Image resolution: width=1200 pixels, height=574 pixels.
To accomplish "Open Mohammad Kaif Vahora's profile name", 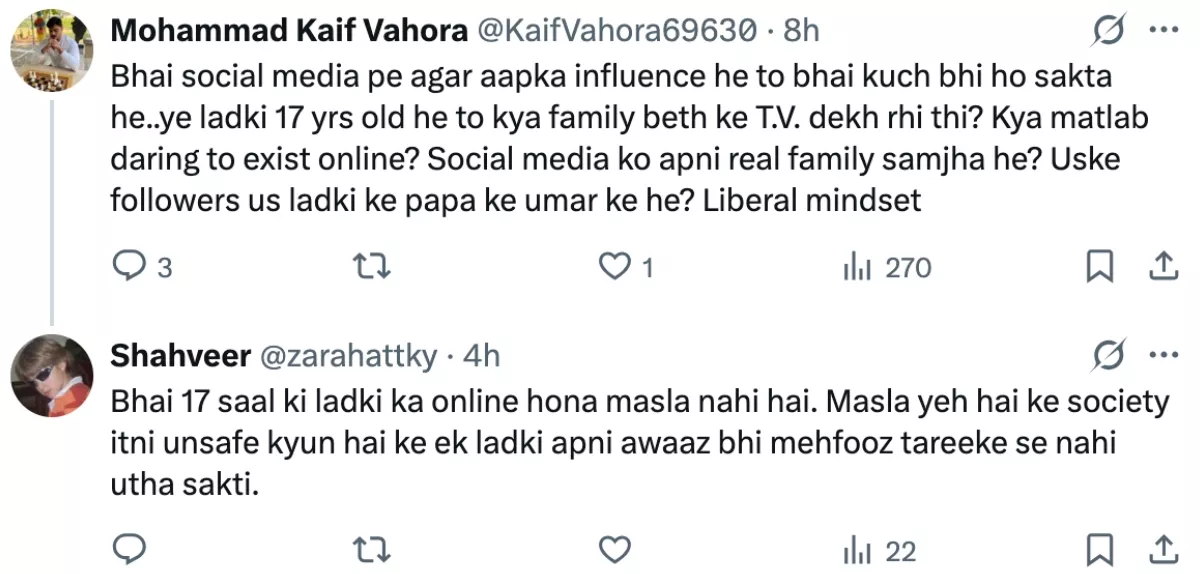I will click(x=289, y=32).
